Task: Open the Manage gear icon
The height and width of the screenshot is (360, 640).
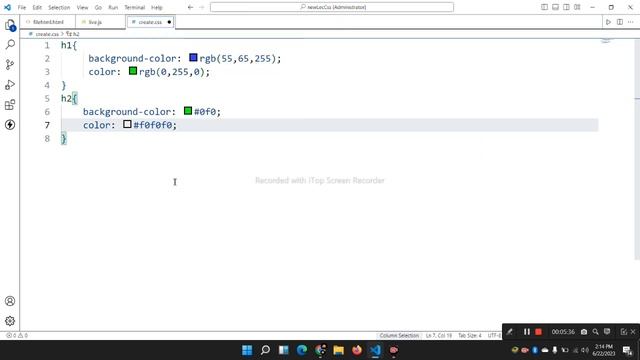Action: 10,321
